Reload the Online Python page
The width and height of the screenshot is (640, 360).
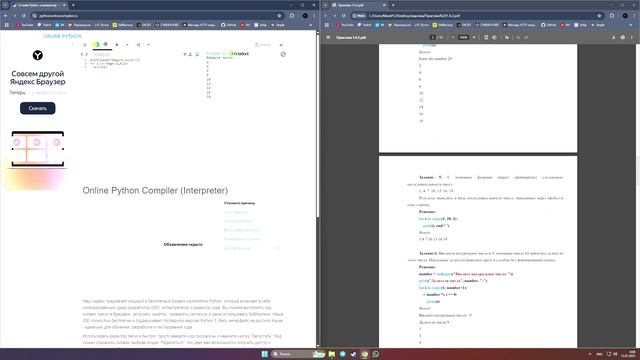click(x=24, y=16)
